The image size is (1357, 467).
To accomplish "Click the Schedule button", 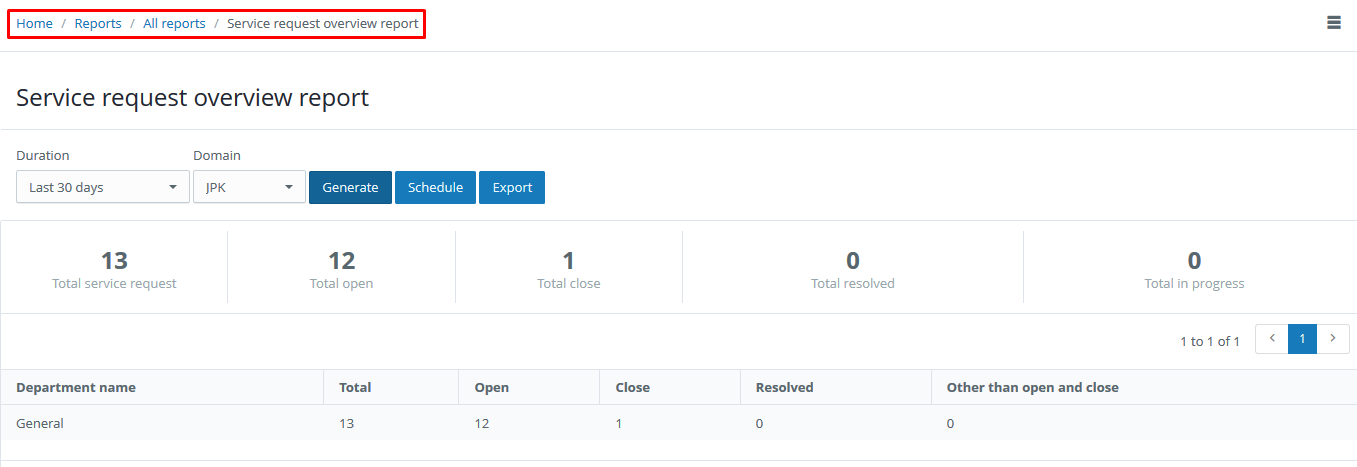I will coord(435,187).
